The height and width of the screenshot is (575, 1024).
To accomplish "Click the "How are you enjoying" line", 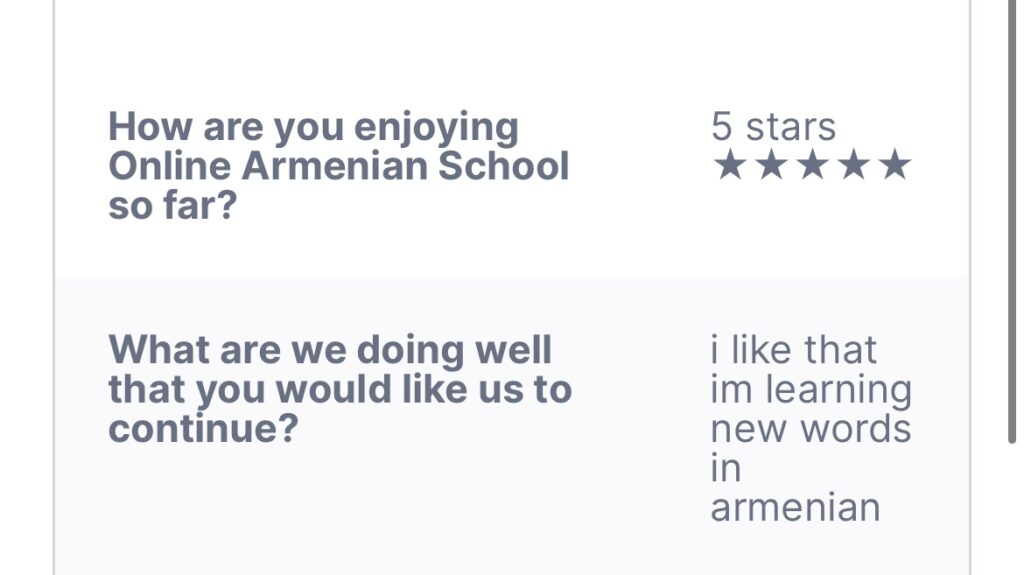I will click(313, 128).
